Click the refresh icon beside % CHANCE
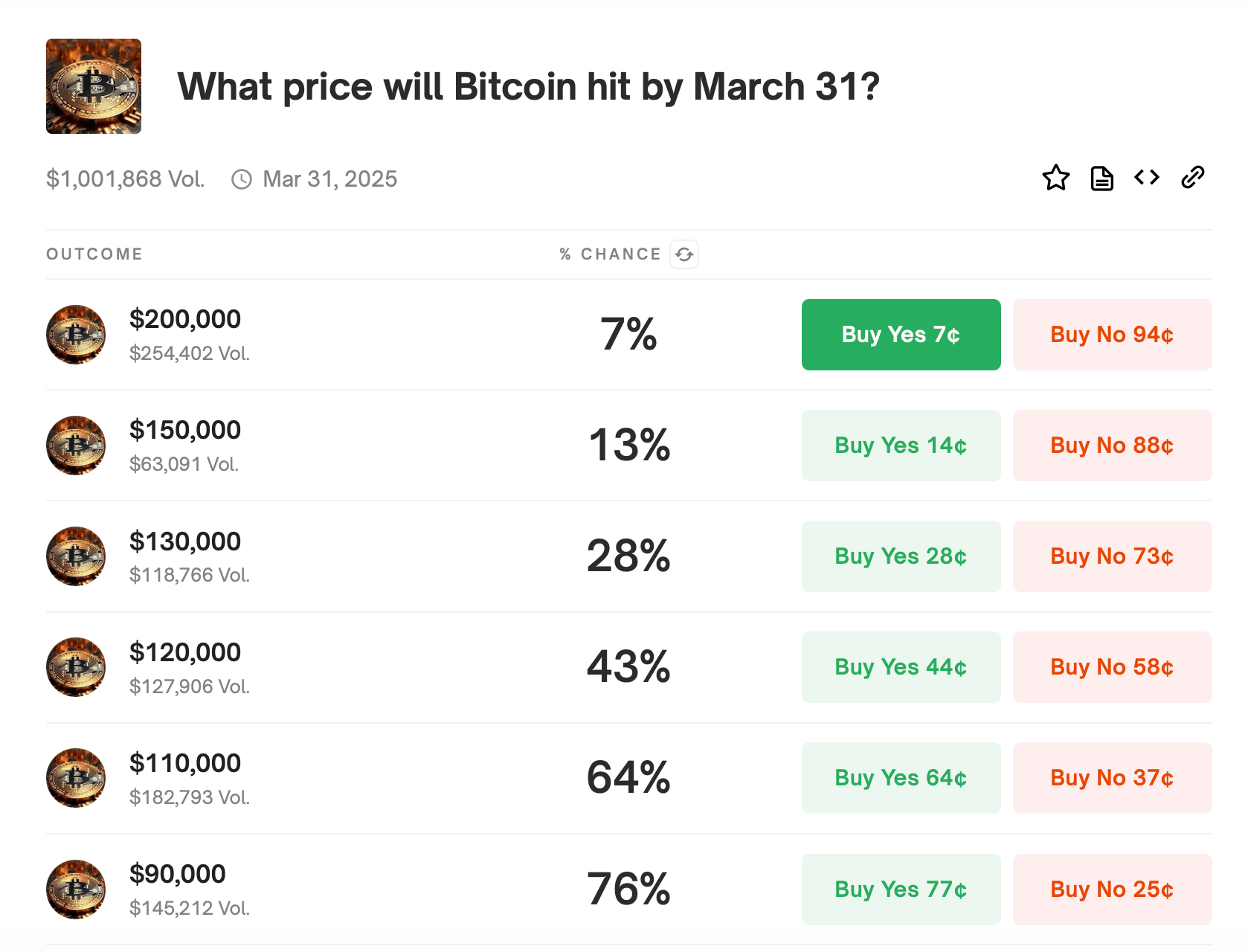Viewport: 1248px width, 952px height. (686, 254)
